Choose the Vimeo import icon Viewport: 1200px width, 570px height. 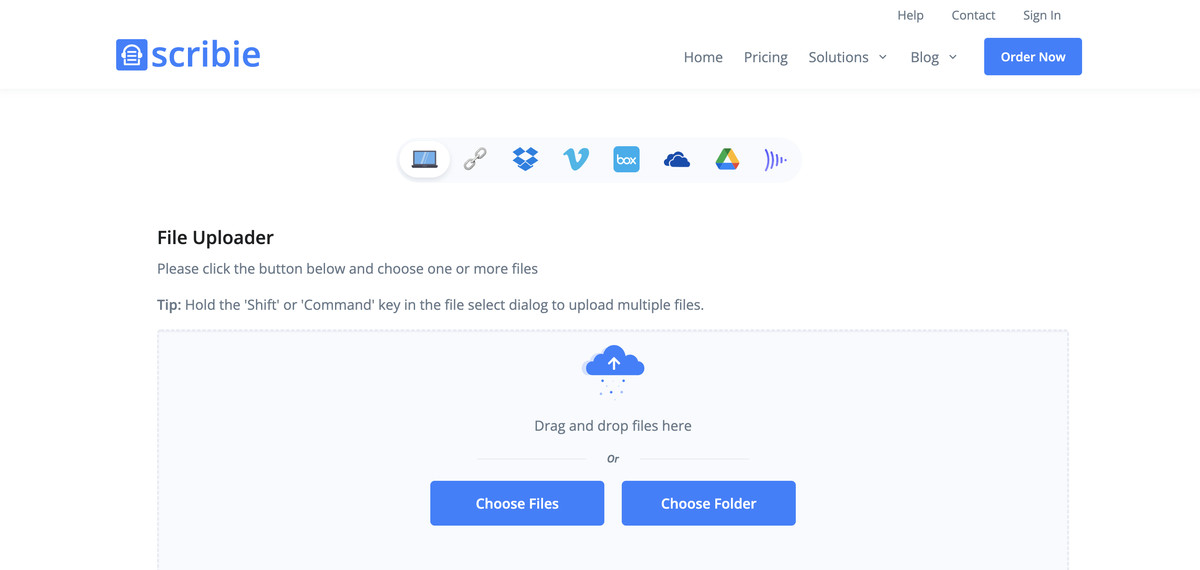pyautogui.click(x=576, y=159)
